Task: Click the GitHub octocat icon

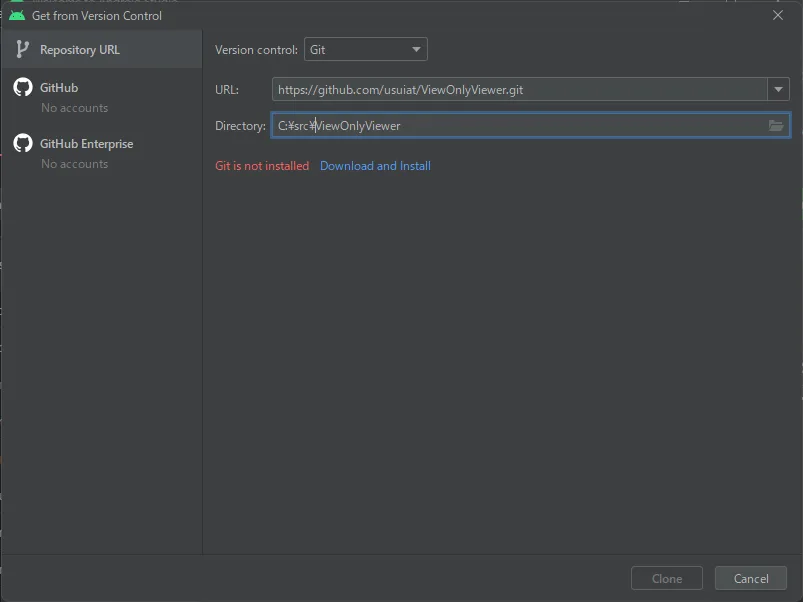Action: [23, 88]
